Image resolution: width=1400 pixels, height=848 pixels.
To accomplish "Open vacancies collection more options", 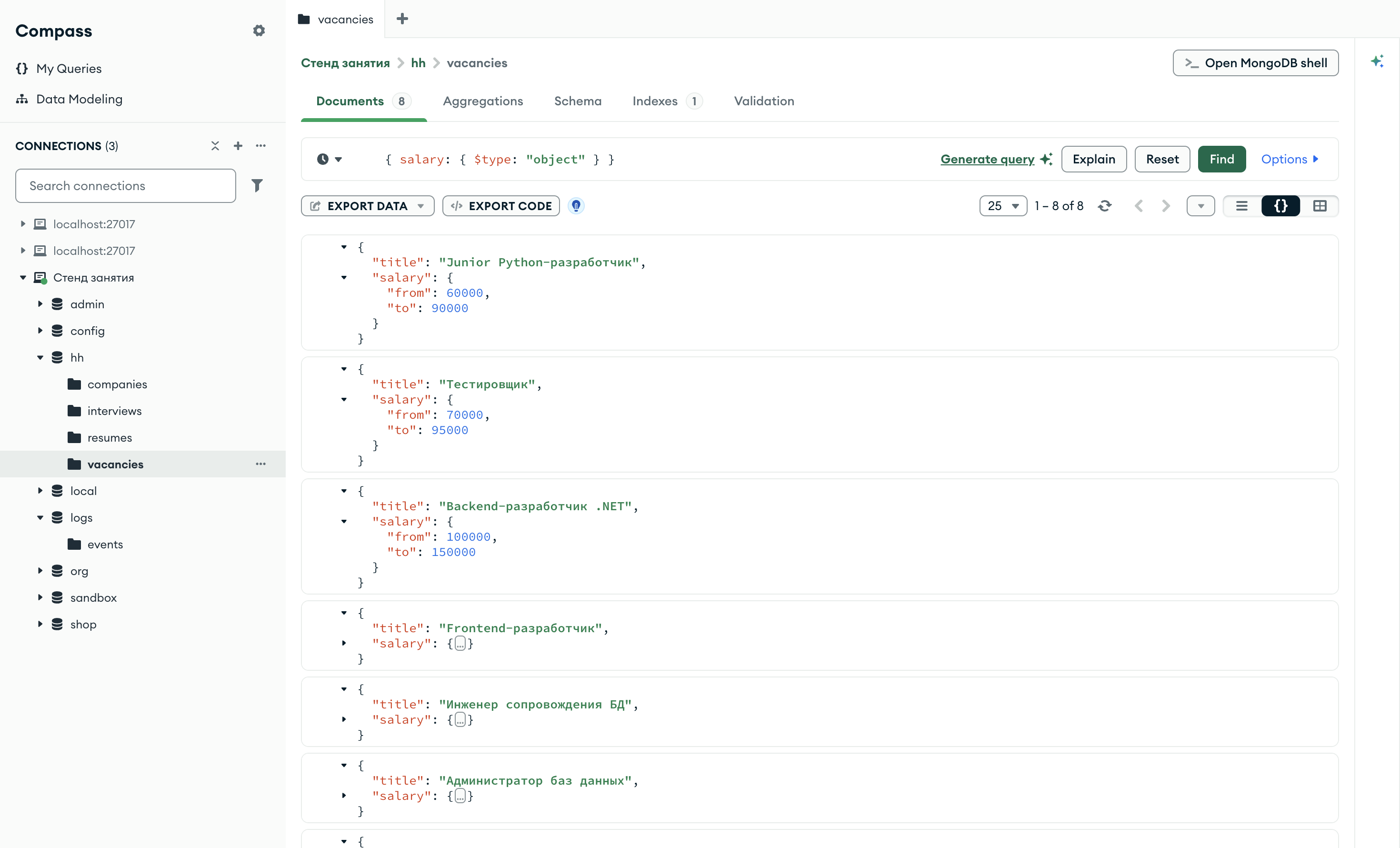I will (x=261, y=464).
